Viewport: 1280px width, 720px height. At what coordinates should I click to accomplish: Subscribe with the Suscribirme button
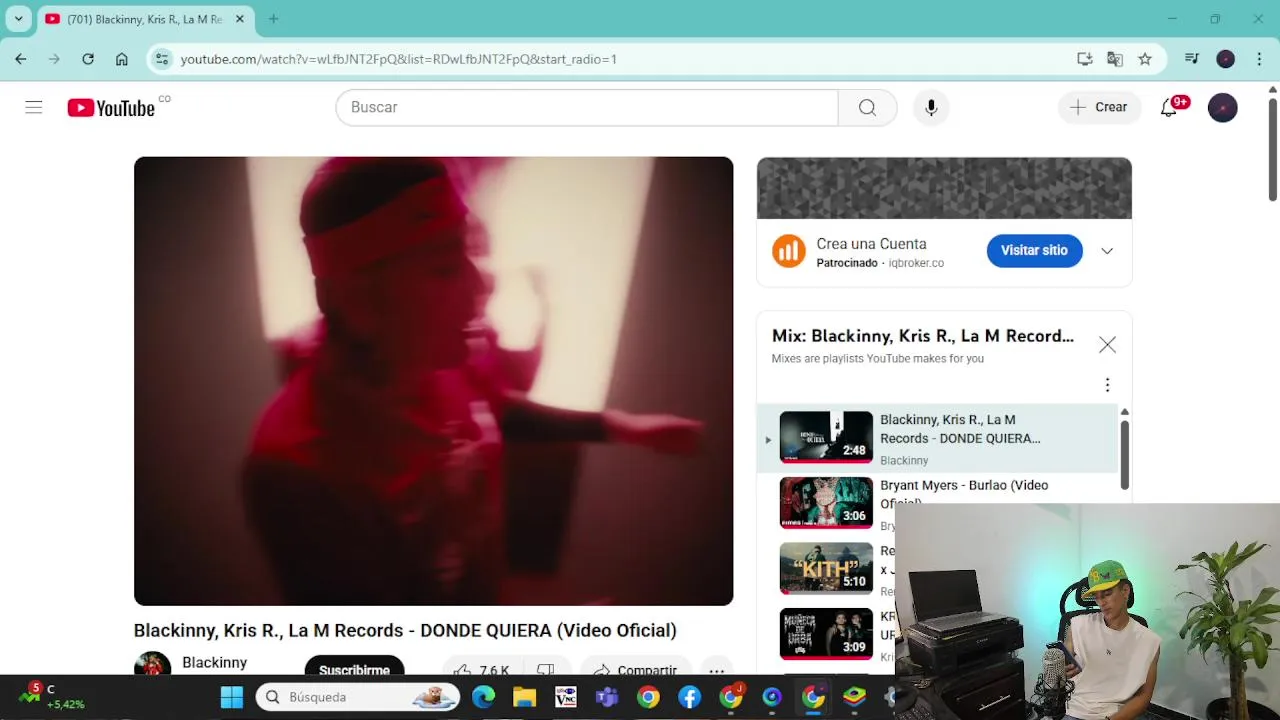(354, 667)
